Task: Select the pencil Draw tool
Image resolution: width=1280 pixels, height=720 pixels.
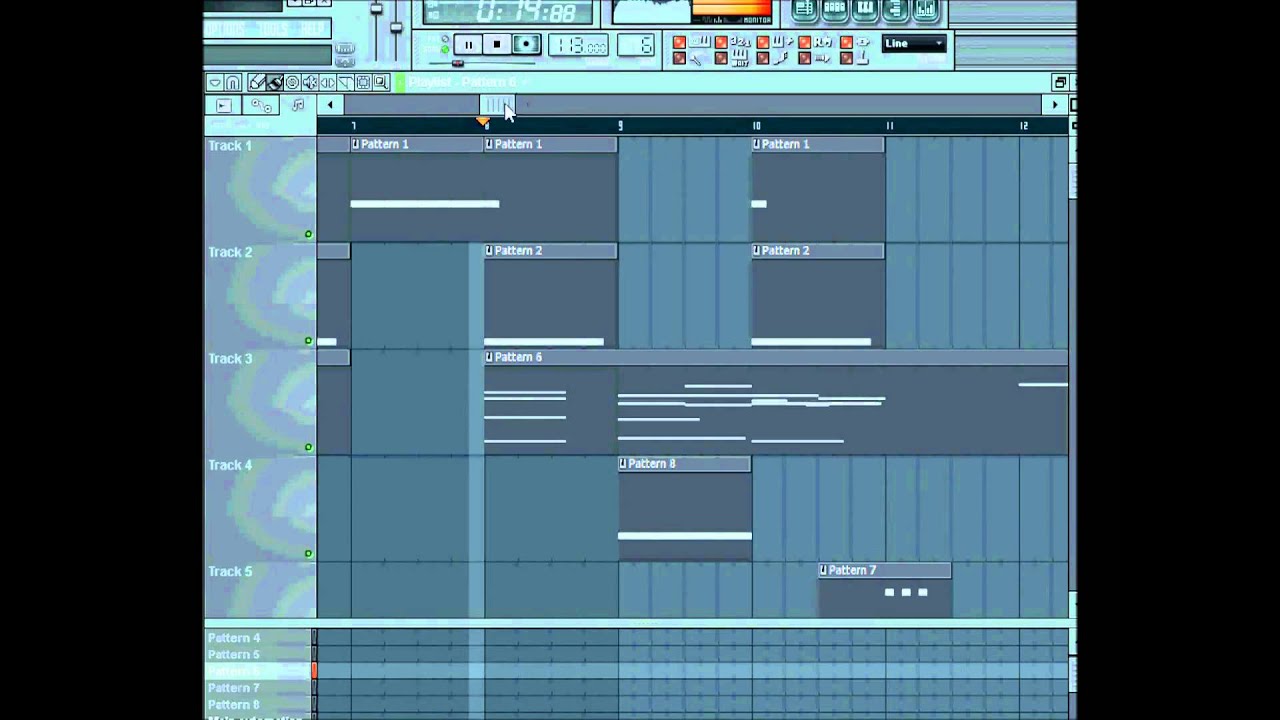Action: (x=257, y=83)
